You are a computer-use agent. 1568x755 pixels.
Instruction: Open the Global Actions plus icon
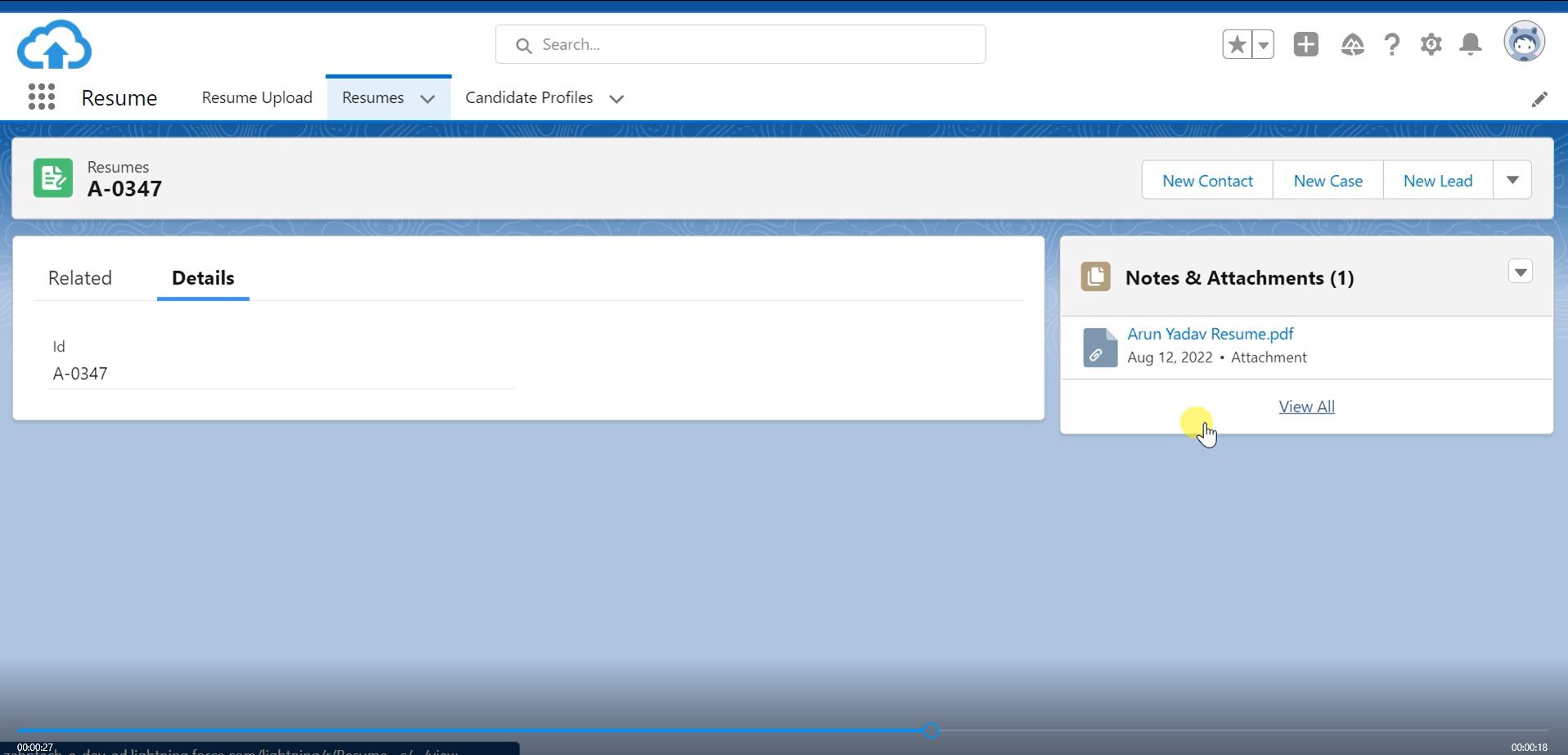coord(1305,44)
